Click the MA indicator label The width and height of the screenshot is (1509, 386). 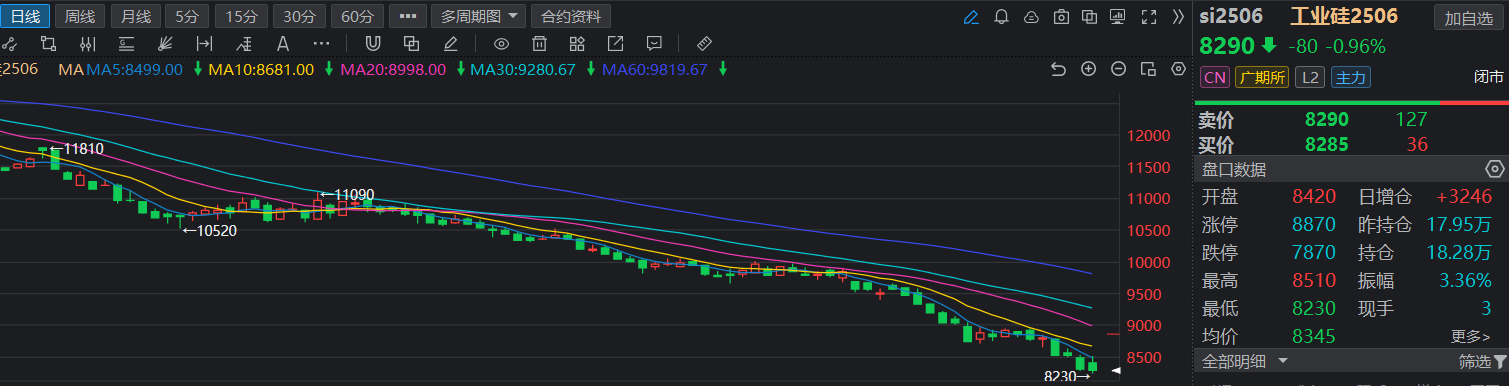coord(70,69)
